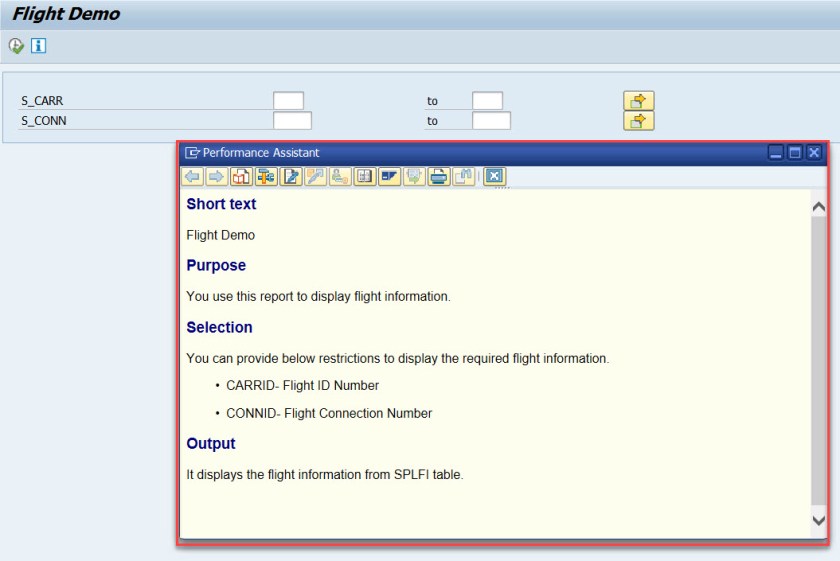
Task: Click the scroll down arrow in help panel
Action: pyautogui.click(x=819, y=521)
